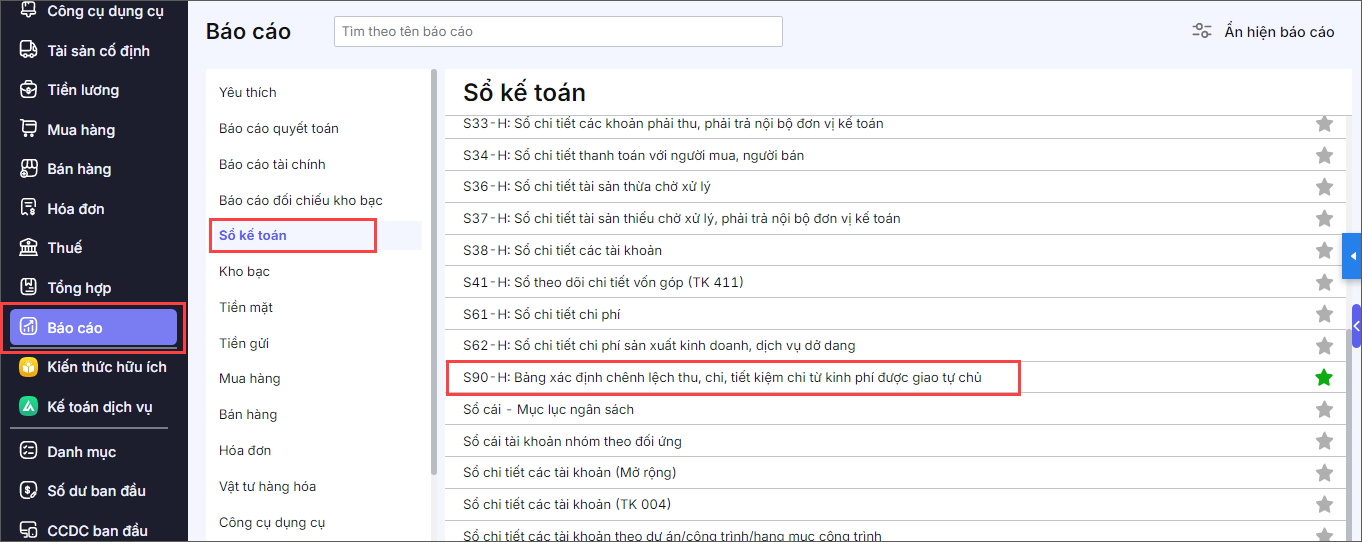Star the S34-H report as favorite
Screen dimensions: 1362x542
1324,155
